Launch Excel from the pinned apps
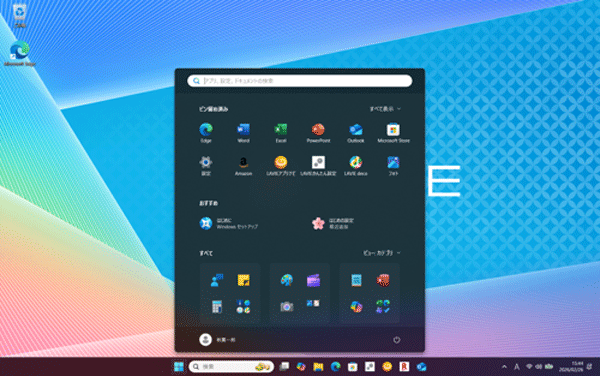 pos(281,132)
